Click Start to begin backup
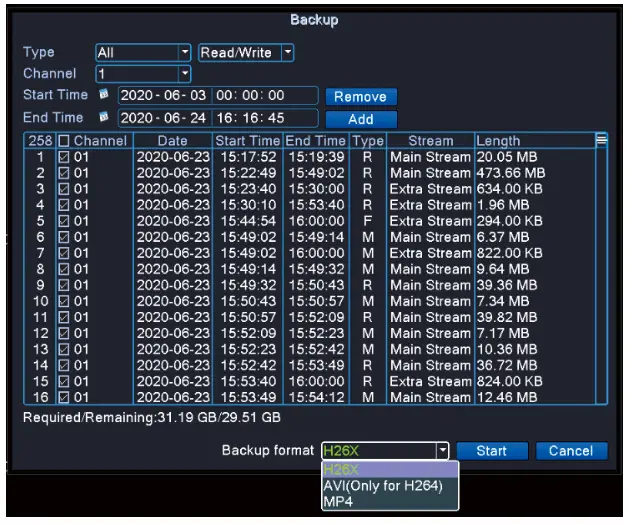 [492, 451]
